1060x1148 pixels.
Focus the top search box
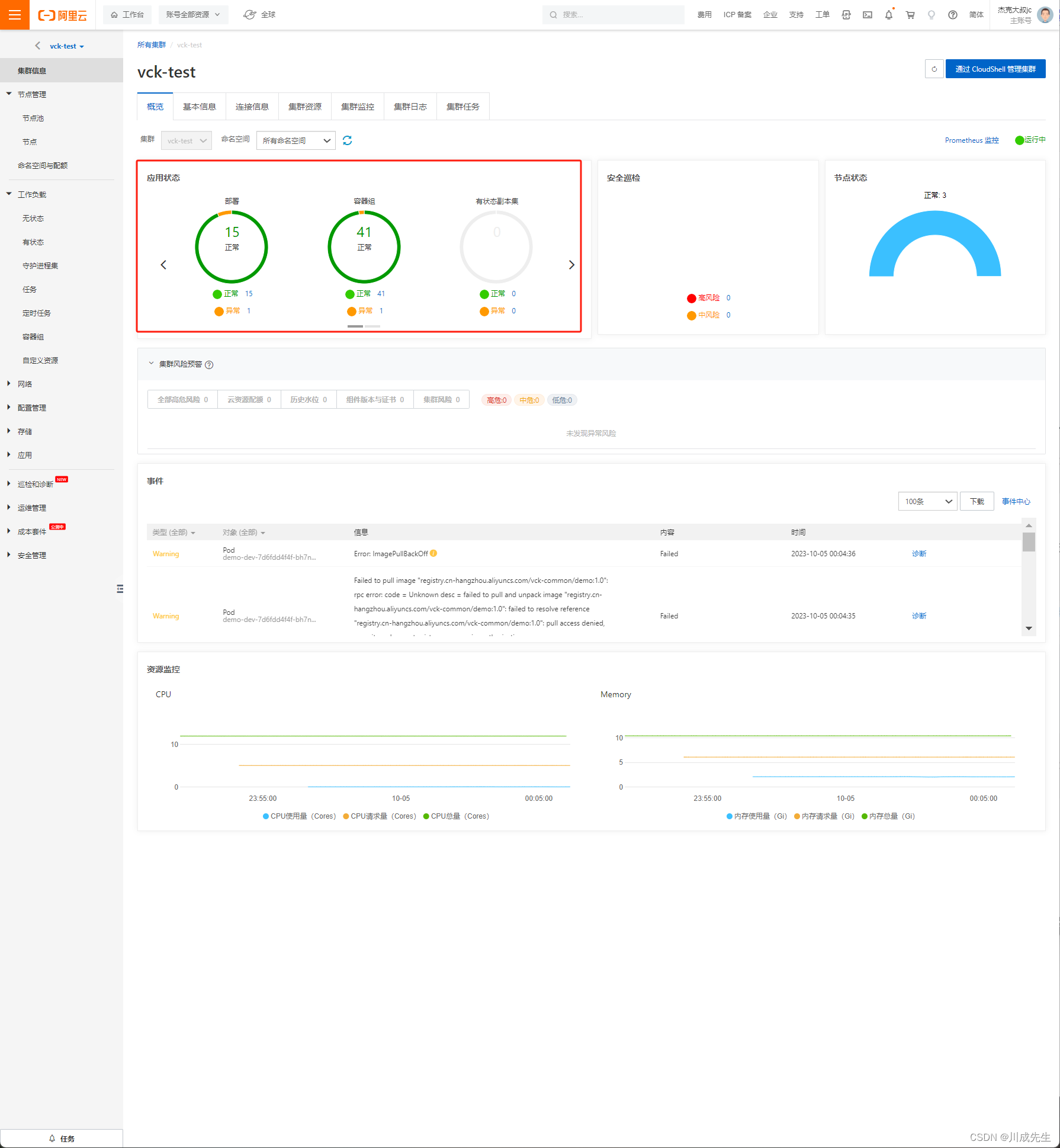(613, 15)
